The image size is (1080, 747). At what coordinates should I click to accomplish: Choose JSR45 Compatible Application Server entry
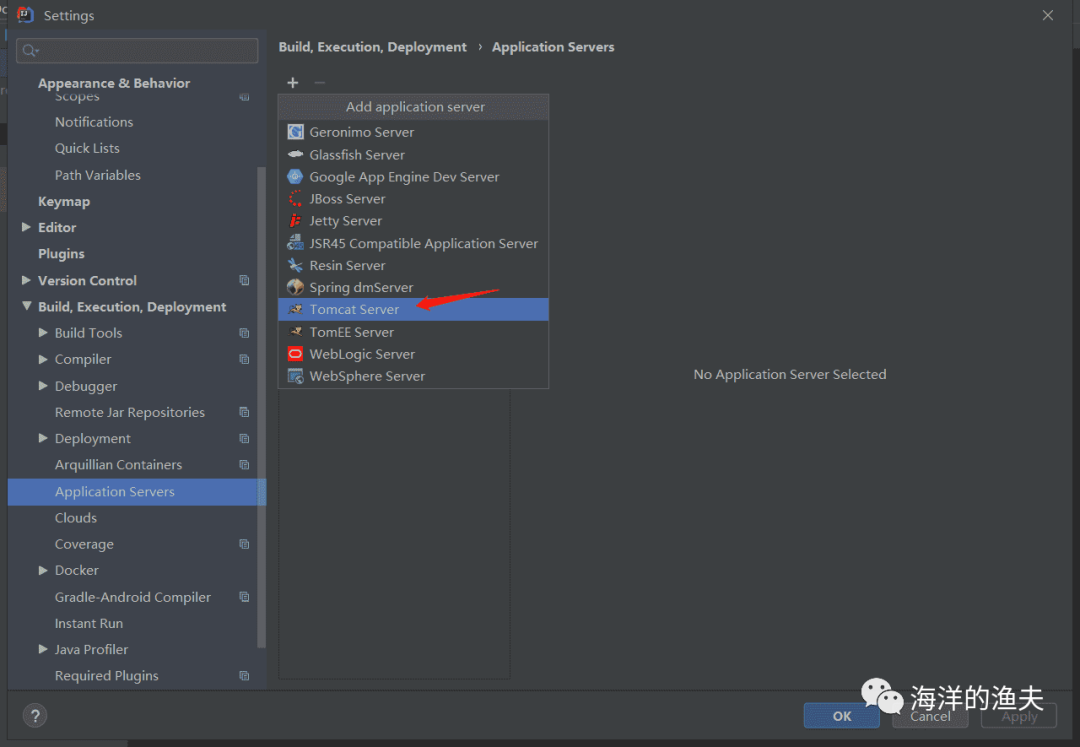tap(413, 243)
